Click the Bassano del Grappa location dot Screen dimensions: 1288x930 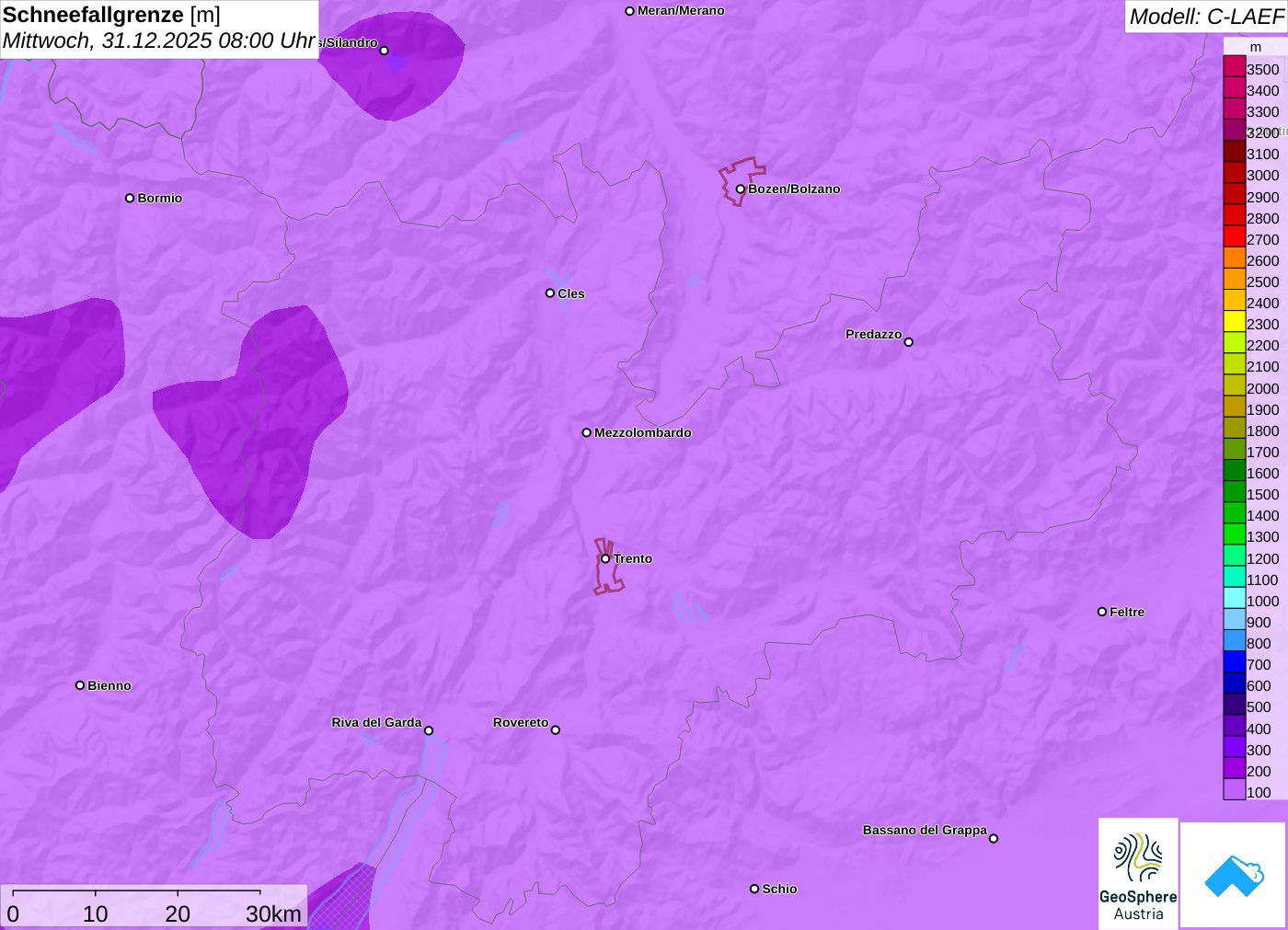click(994, 838)
